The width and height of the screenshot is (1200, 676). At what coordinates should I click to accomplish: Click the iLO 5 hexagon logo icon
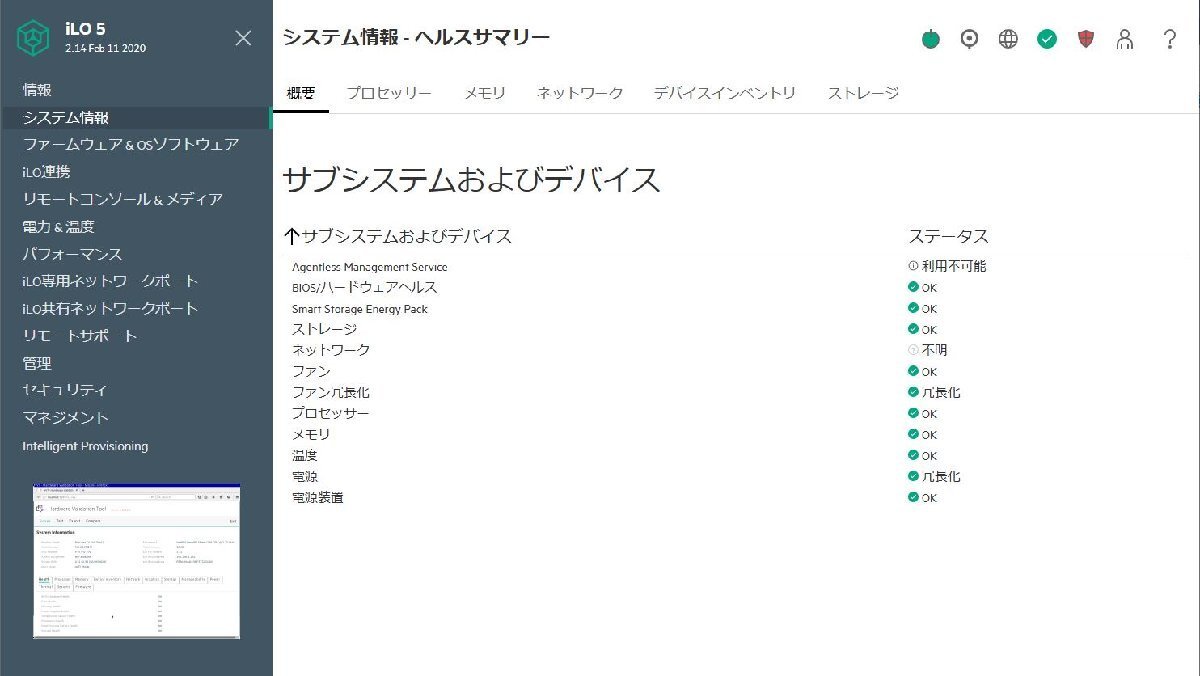[33, 37]
